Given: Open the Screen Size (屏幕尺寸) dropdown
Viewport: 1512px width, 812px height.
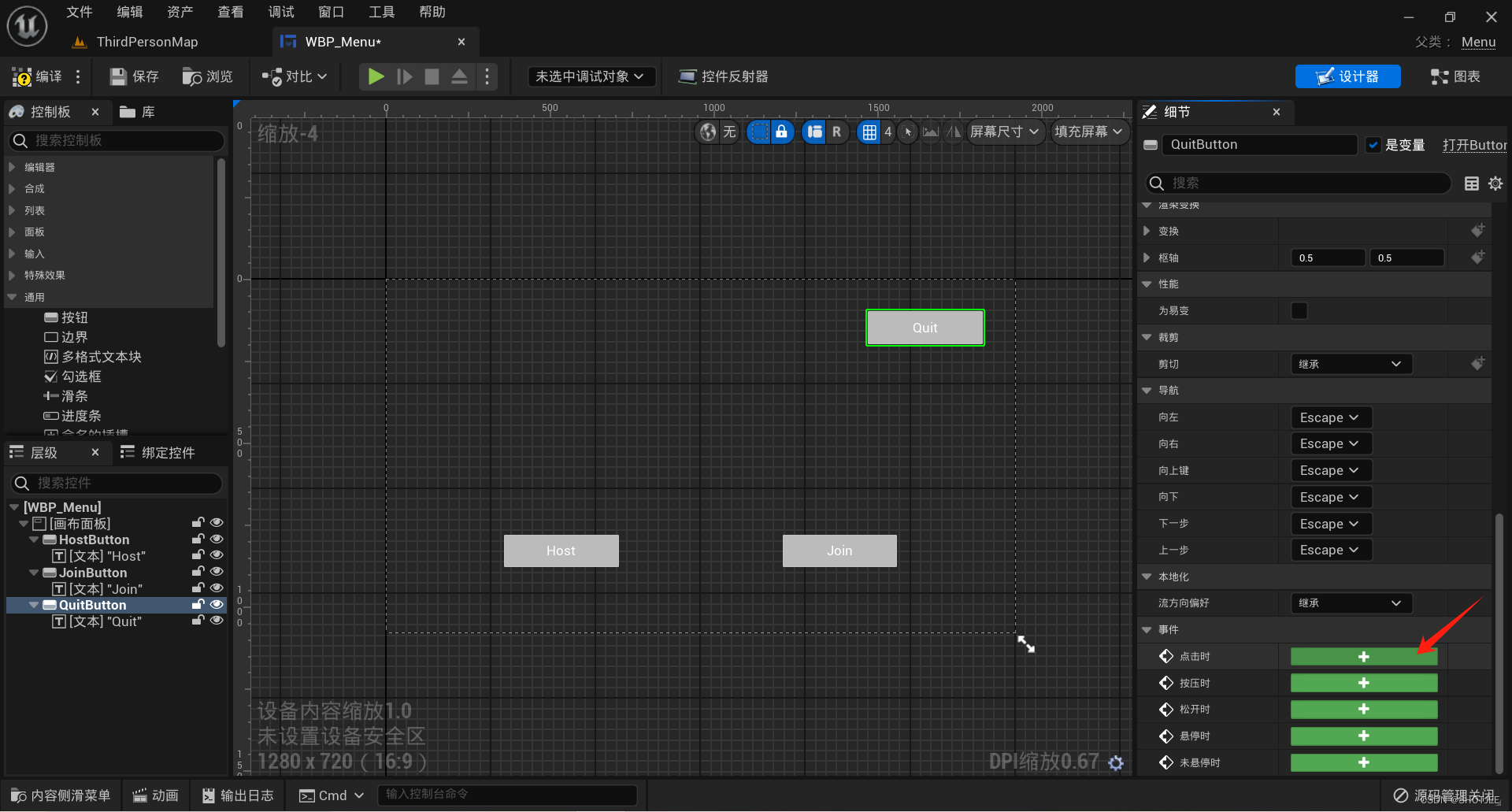Looking at the screenshot, I should tap(1005, 132).
